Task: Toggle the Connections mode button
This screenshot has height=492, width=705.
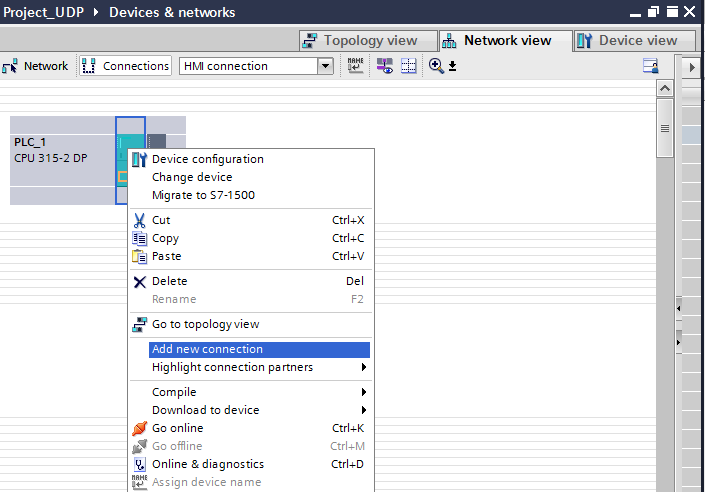Action: click(125, 66)
